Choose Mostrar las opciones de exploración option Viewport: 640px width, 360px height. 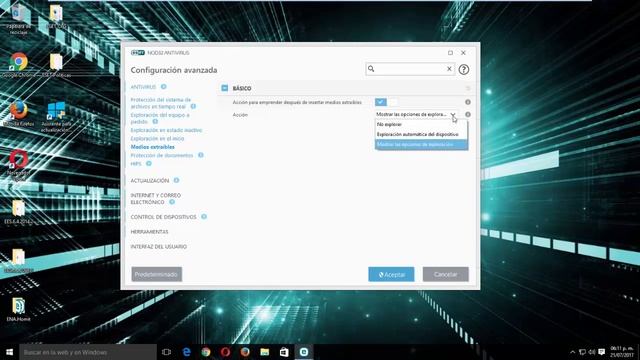click(x=421, y=144)
